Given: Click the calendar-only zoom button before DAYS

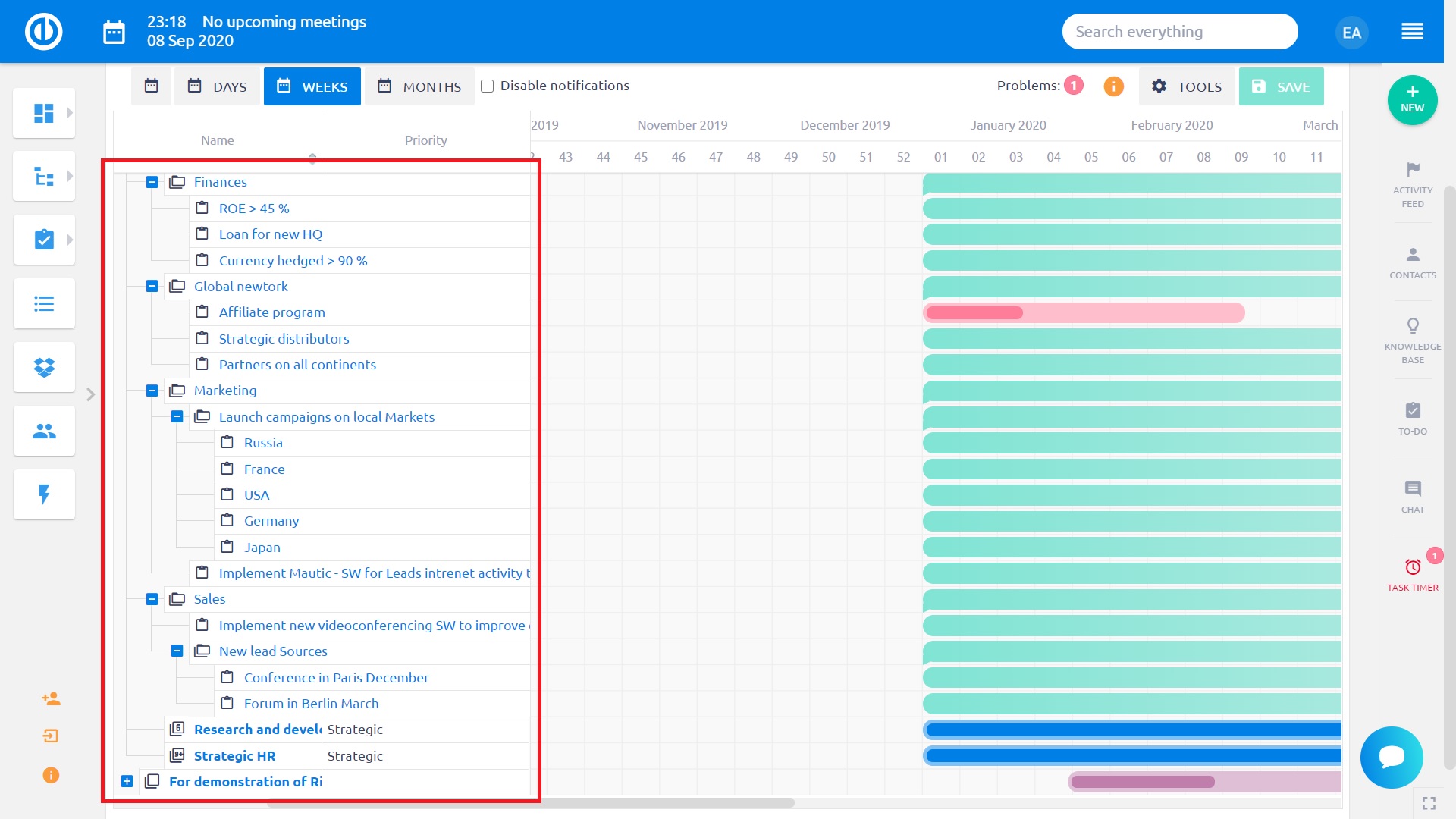Looking at the screenshot, I should [151, 86].
